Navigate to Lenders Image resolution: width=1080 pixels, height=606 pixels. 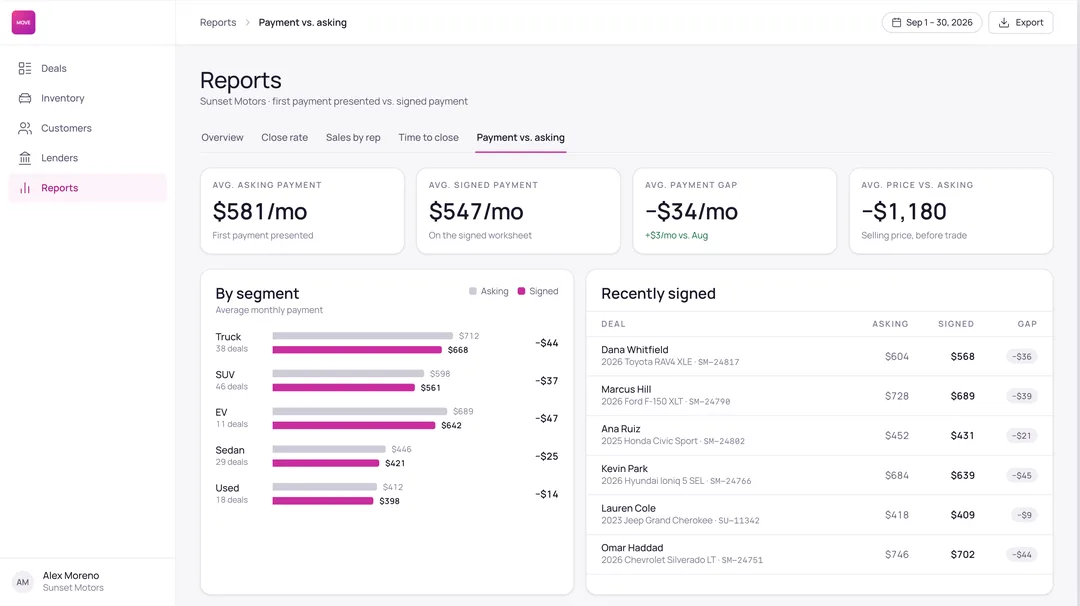click(x=87, y=158)
